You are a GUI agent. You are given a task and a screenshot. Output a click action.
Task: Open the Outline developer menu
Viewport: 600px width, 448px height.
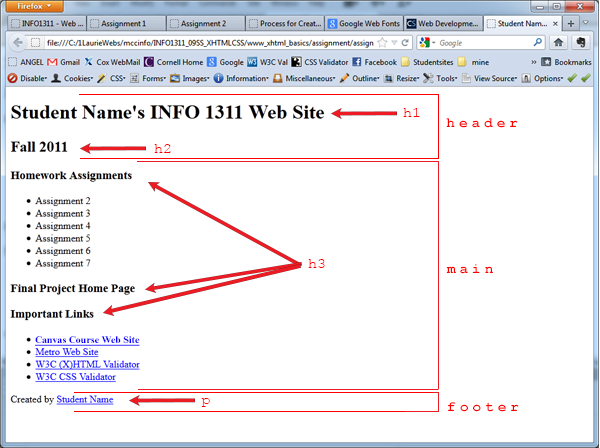point(360,78)
